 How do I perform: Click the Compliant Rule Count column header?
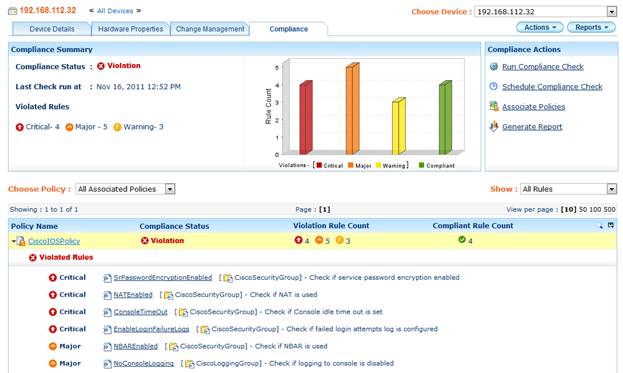[473, 226]
